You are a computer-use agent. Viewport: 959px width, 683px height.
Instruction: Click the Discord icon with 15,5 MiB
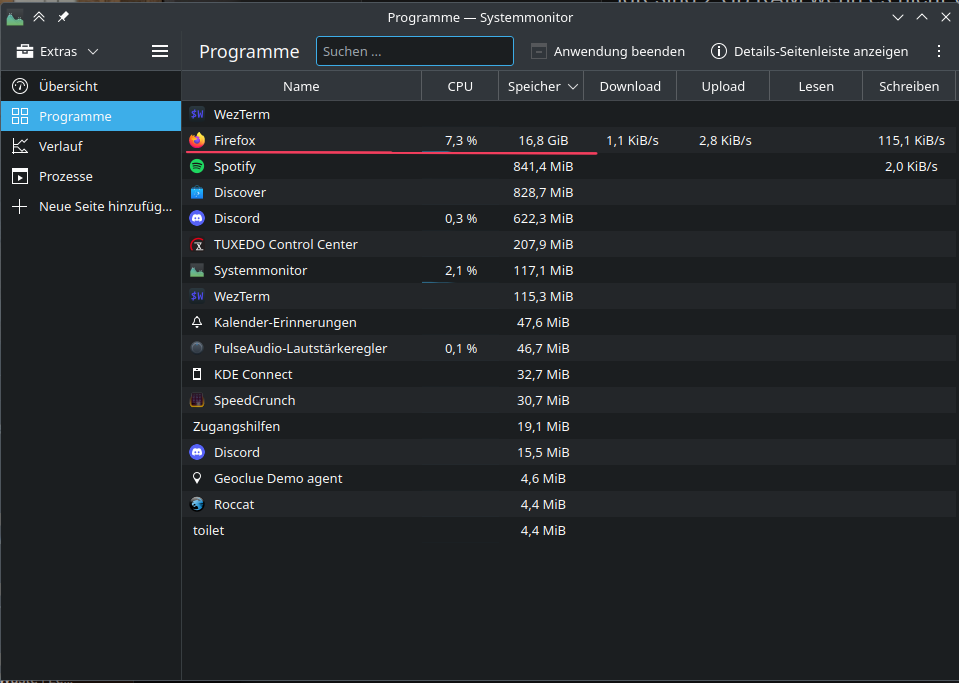pyautogui.click(x=197, y=452)
